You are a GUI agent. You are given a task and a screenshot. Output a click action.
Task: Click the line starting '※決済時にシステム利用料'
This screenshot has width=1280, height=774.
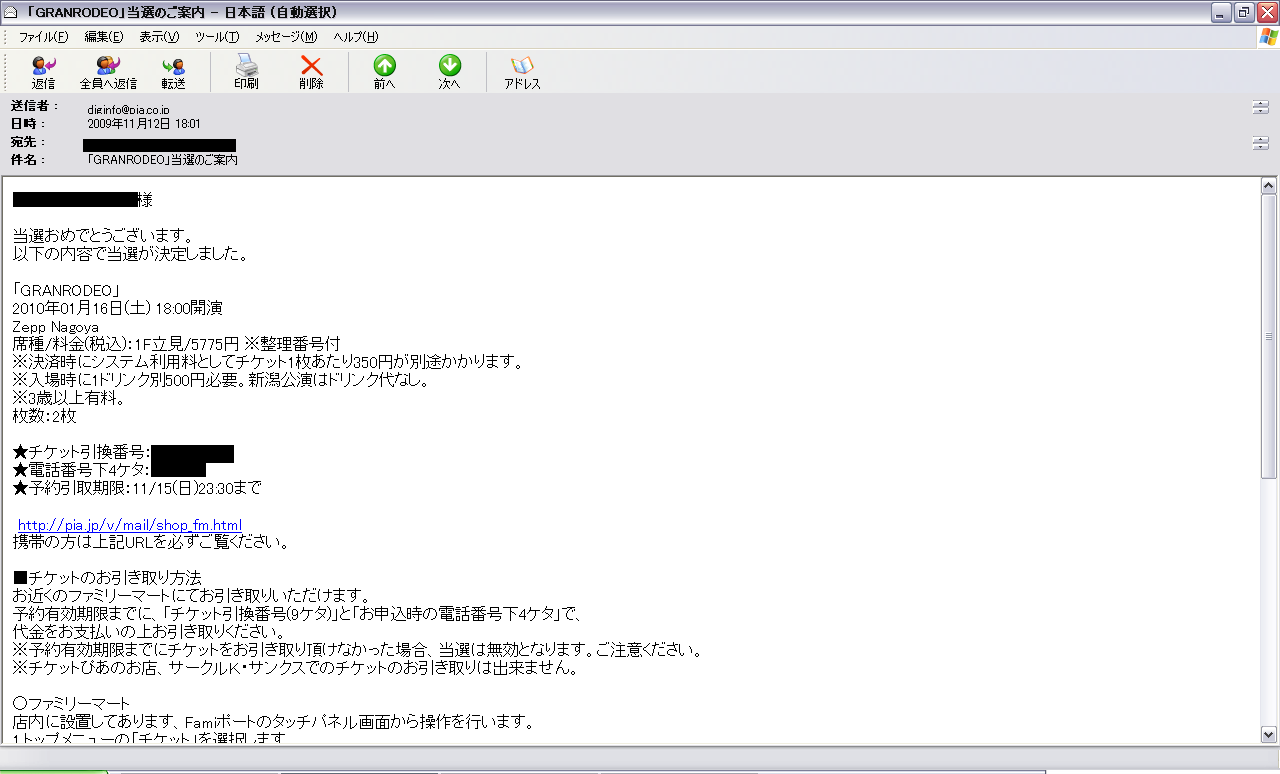pyautogui.click(x=268, y=362)
